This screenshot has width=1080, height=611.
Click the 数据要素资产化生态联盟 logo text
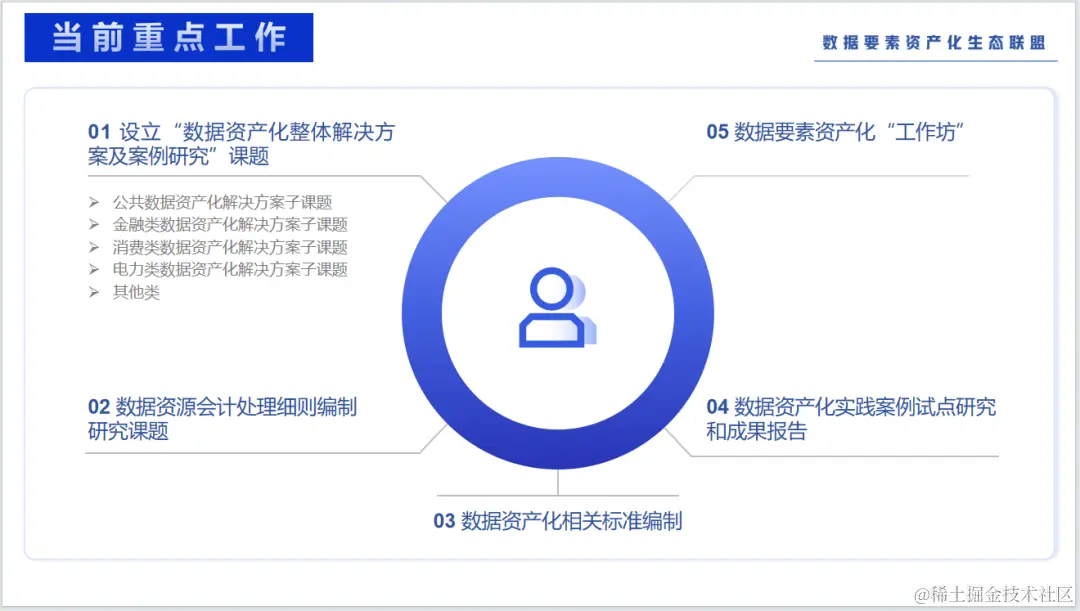point(935,44)
